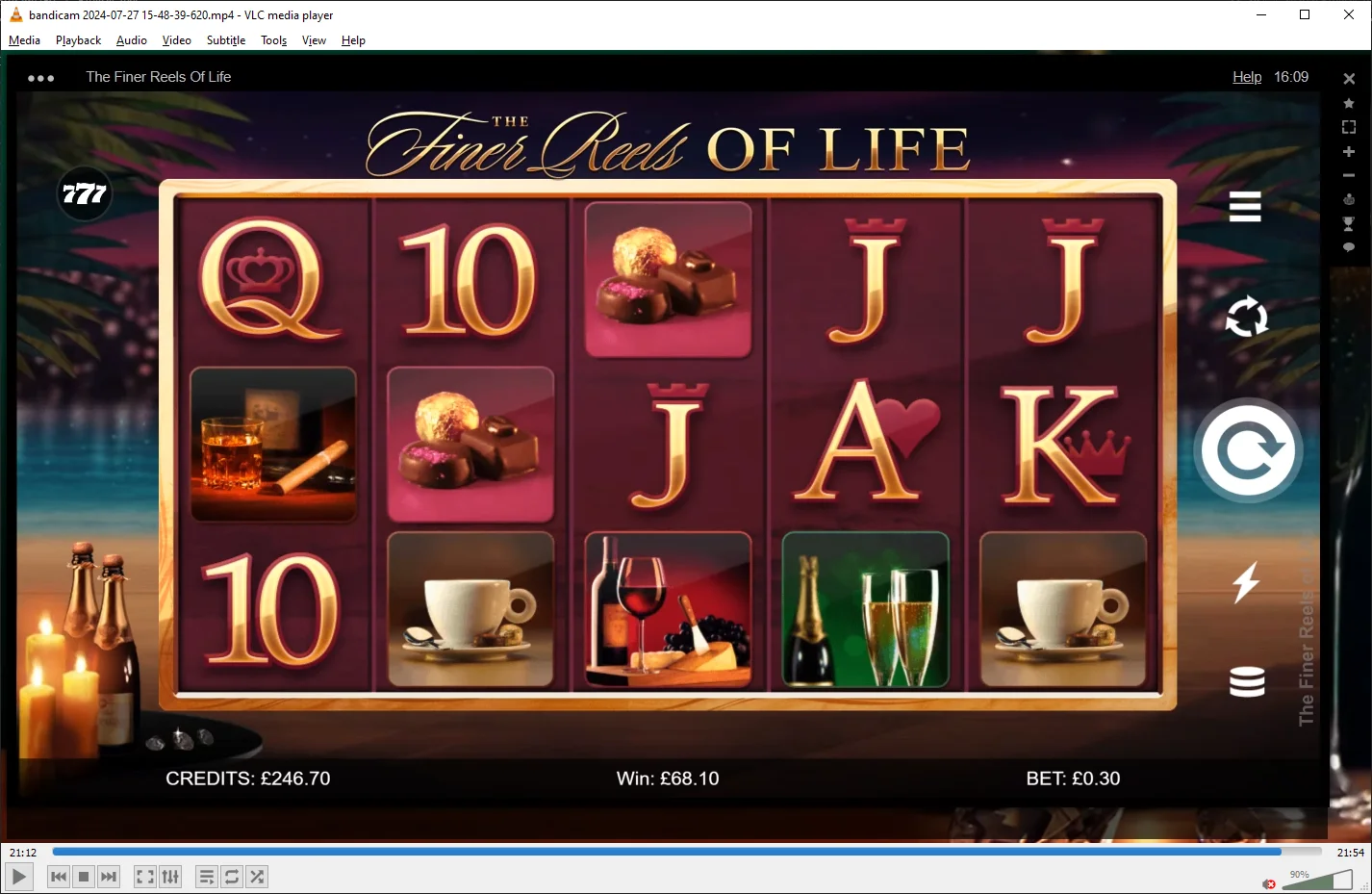
Task: Click the coffee cup symbol on second reel
Action: coord(470,609)
